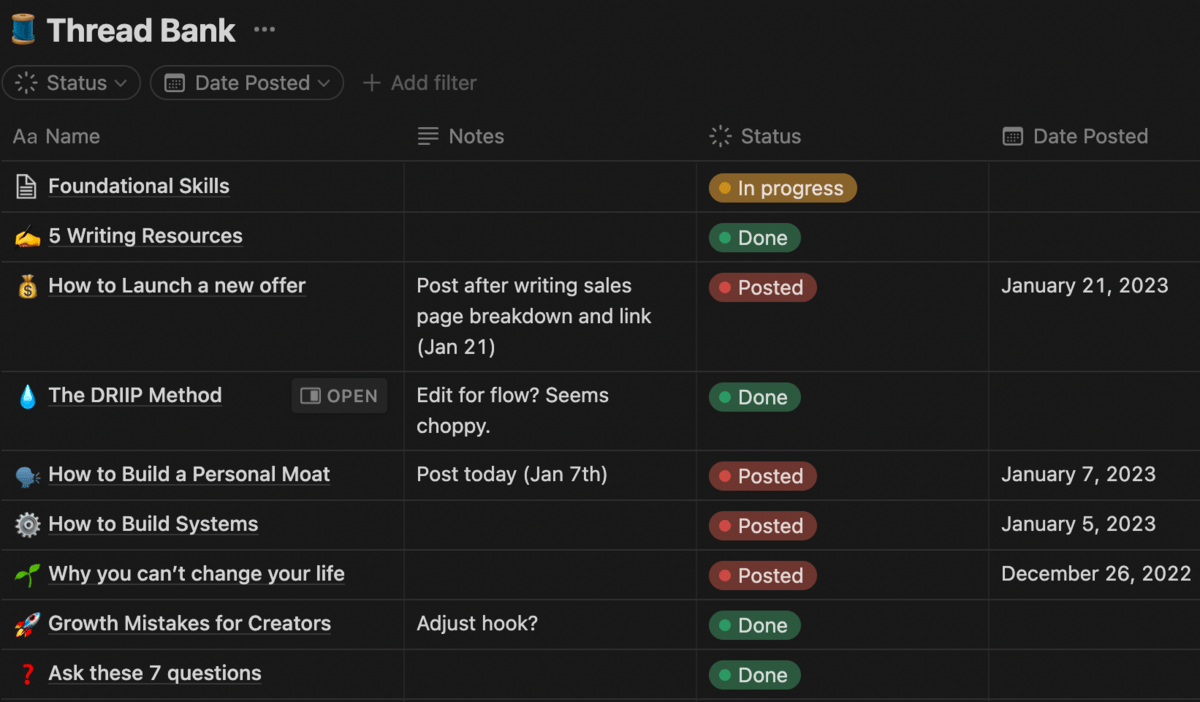This screenshot has width=1200, height=702.
Task: Open the 5 Writing Resources page
Action: 145,236
